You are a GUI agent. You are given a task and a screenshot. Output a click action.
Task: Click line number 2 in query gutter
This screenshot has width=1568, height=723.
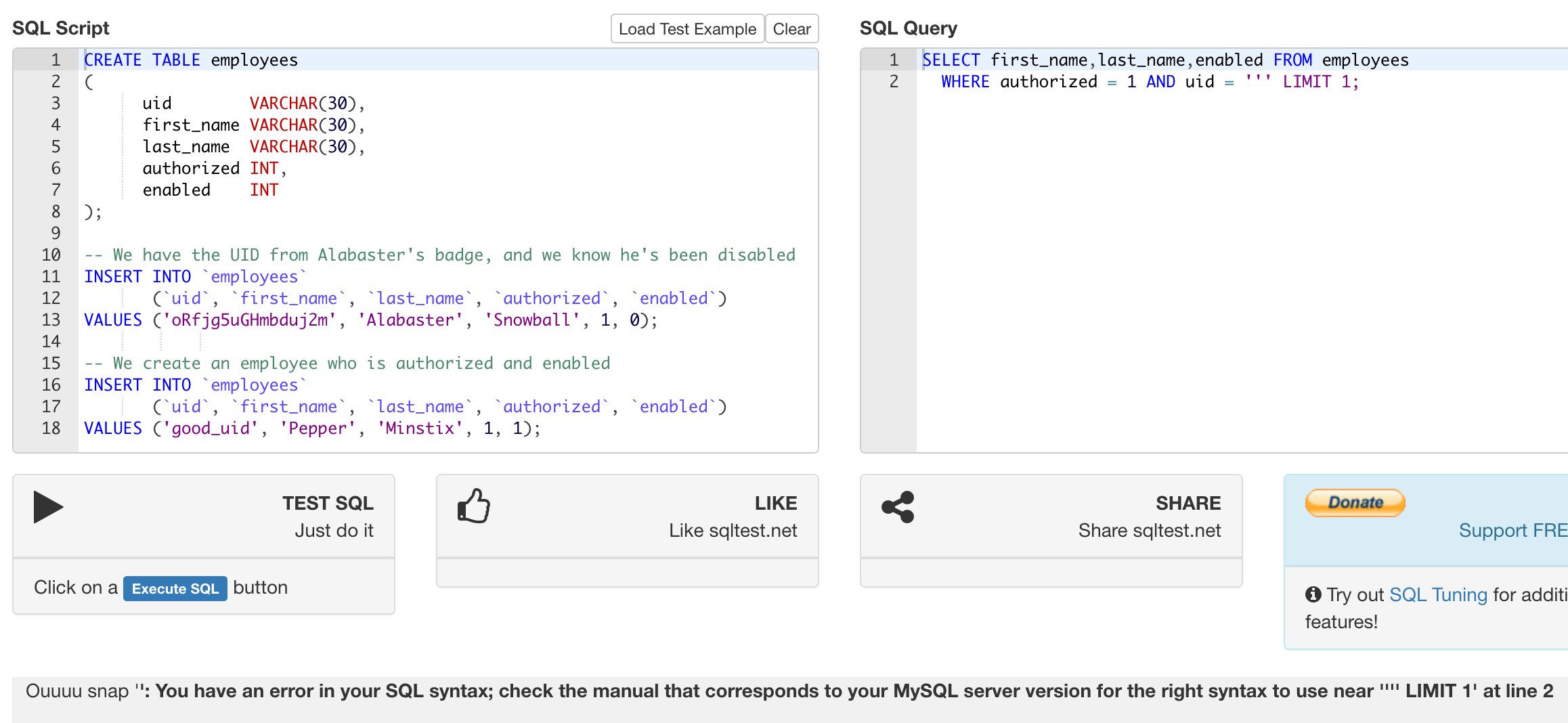click(894, 82)
